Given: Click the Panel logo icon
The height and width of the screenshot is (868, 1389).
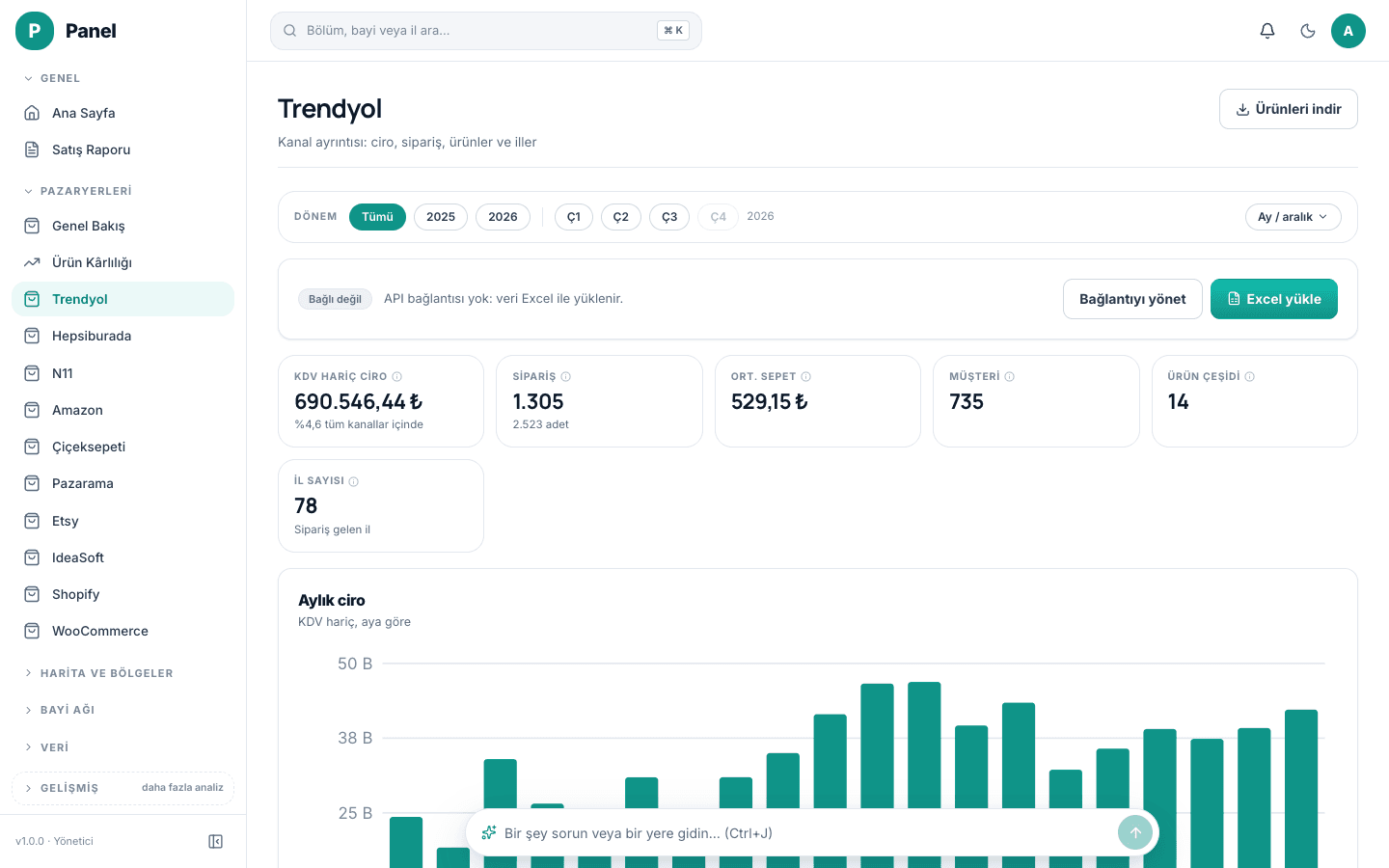Looking at the screenshot, I should point(35,31).
